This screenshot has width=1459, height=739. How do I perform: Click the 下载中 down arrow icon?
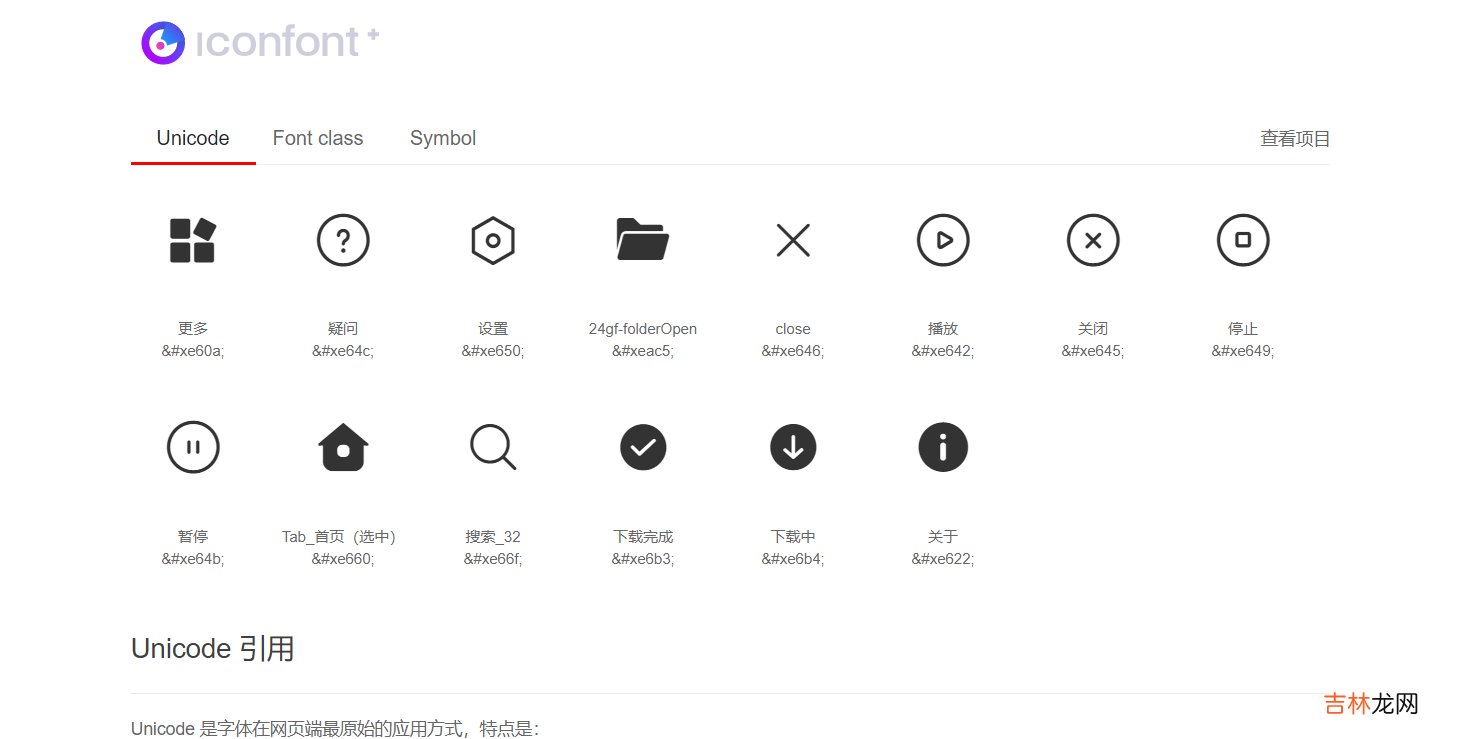pos(793,447)
